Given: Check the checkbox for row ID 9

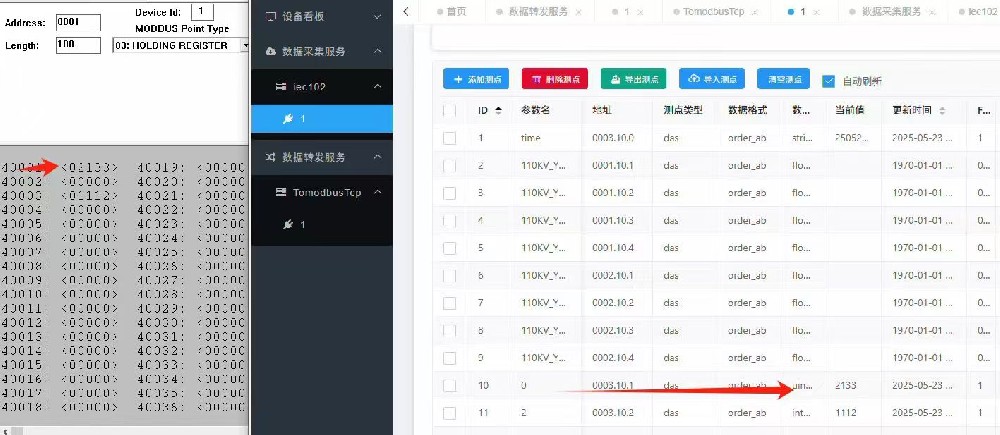Looking at the screenshot, I should pyautogui.click(x=450, y=358).
